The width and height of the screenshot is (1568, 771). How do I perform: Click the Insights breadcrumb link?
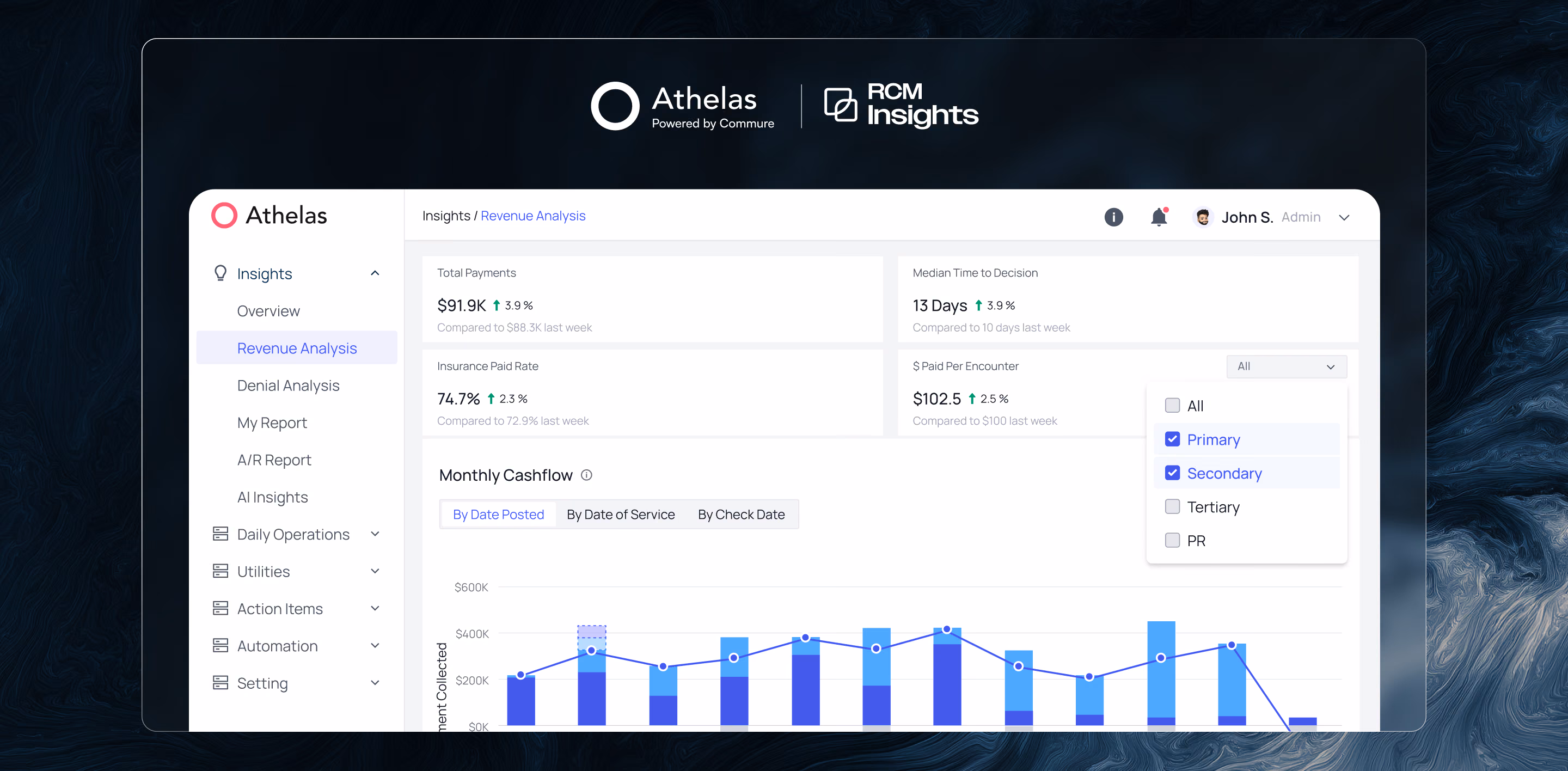[446, 216]
